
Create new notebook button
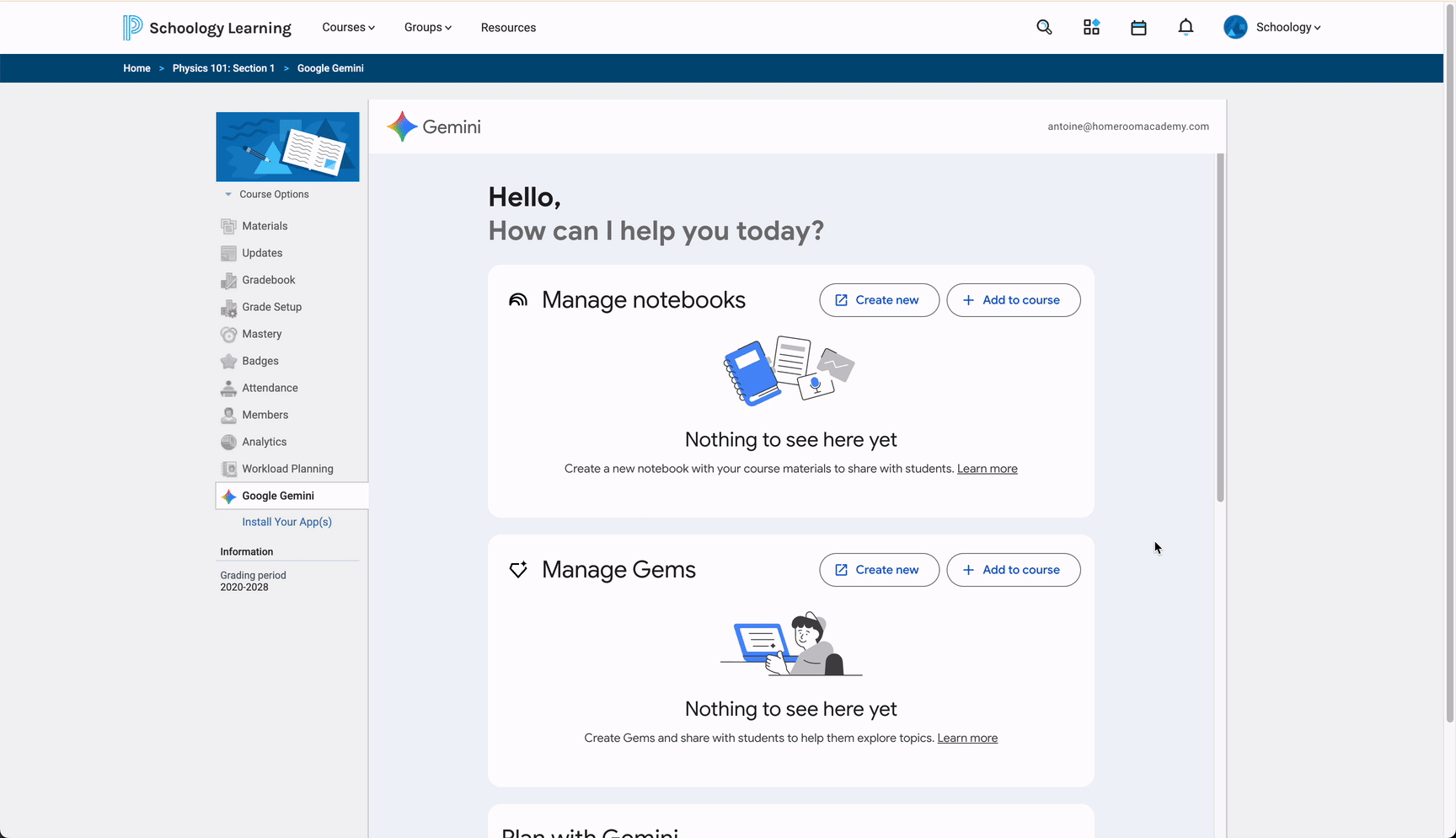[879, 300]
